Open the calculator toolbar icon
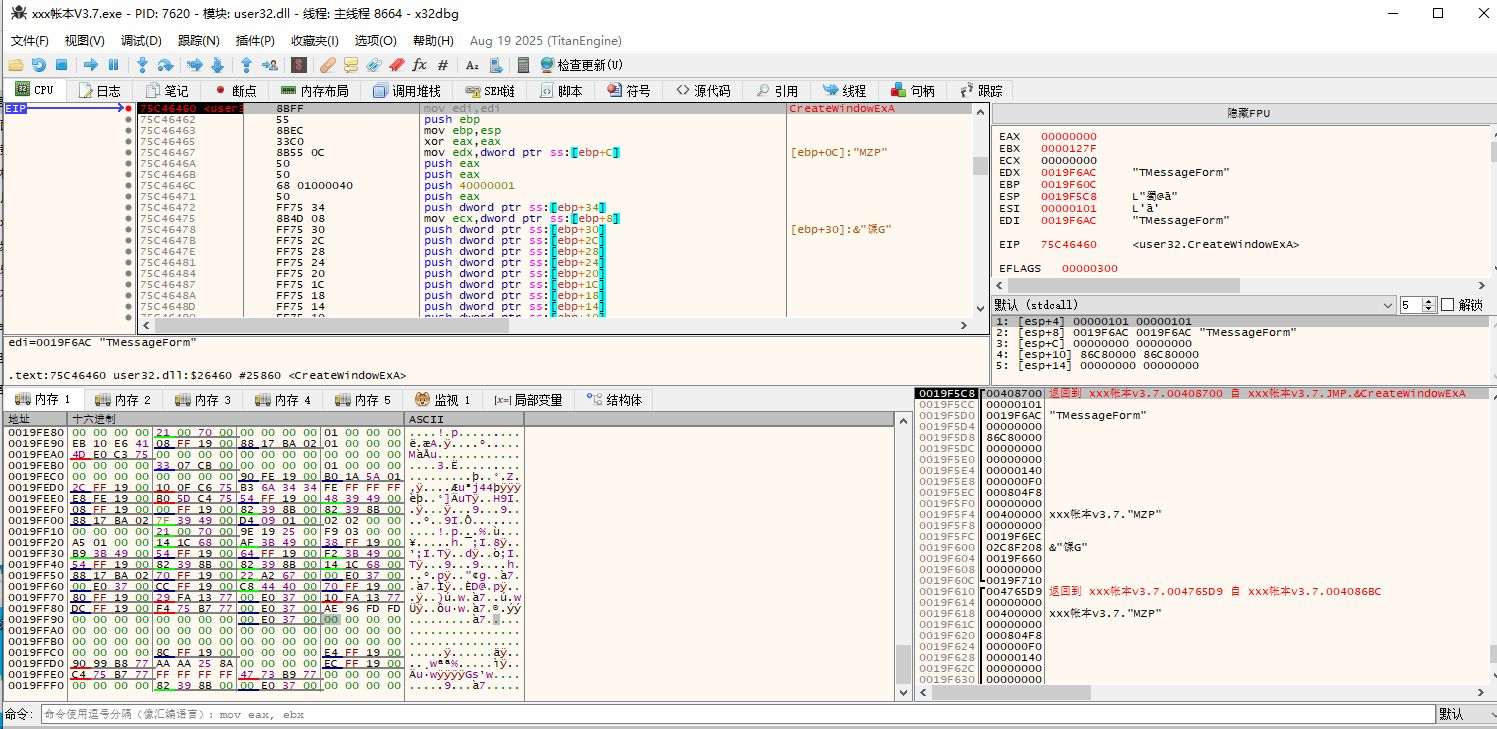This screenshot has width=1497, height=729. coord(522,65)
